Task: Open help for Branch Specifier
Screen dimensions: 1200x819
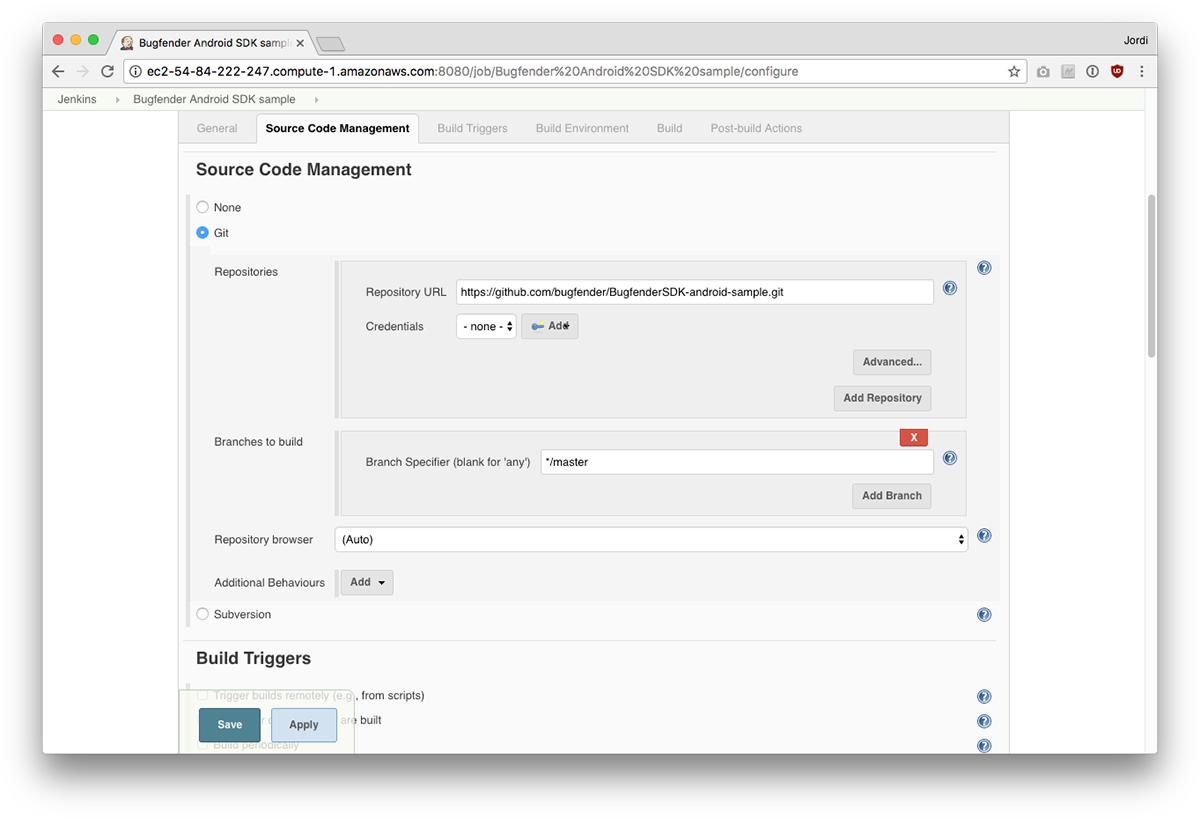Action: click(x=950, y=458)
